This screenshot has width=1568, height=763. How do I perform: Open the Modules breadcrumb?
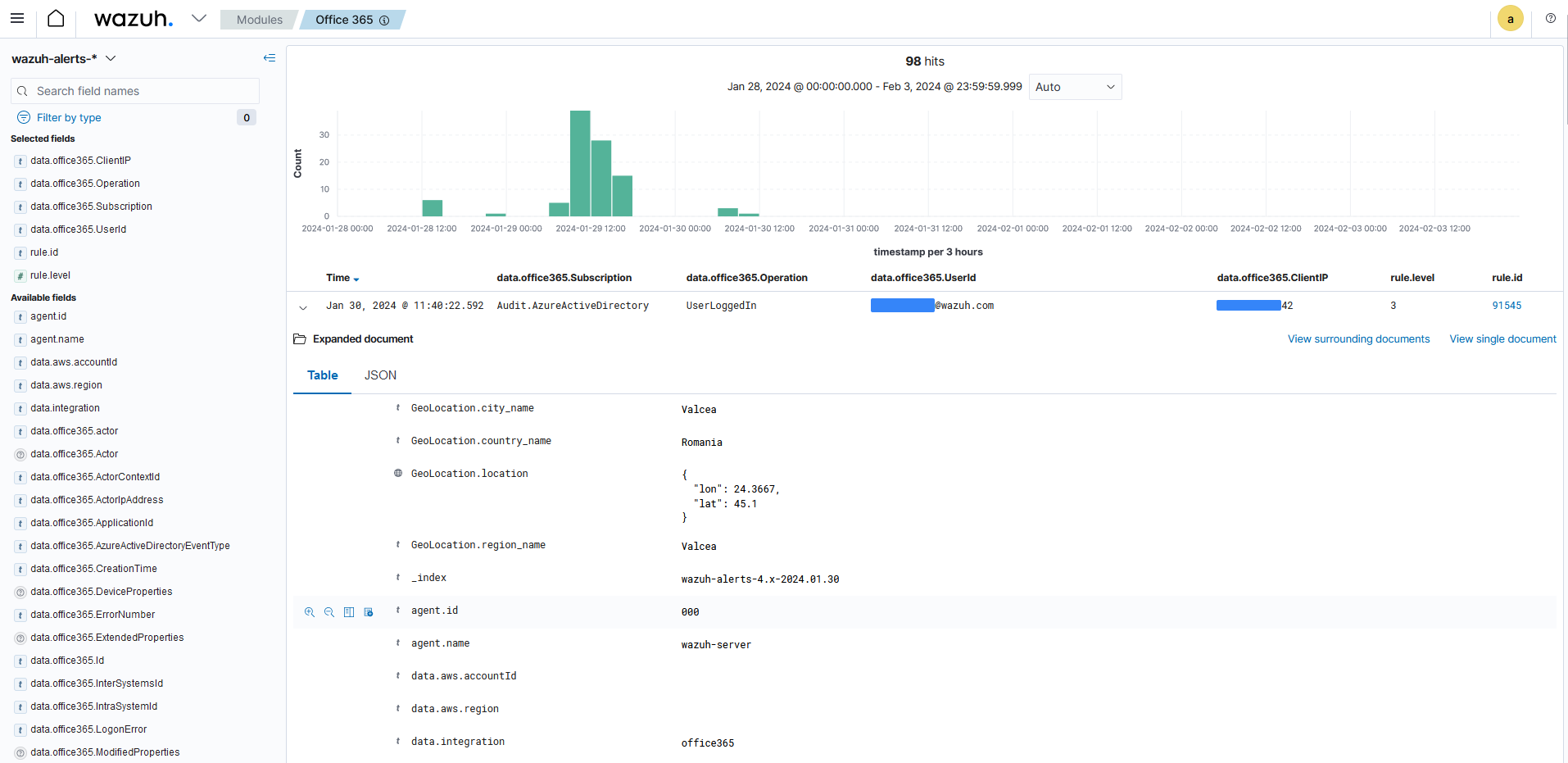(259, 20)
